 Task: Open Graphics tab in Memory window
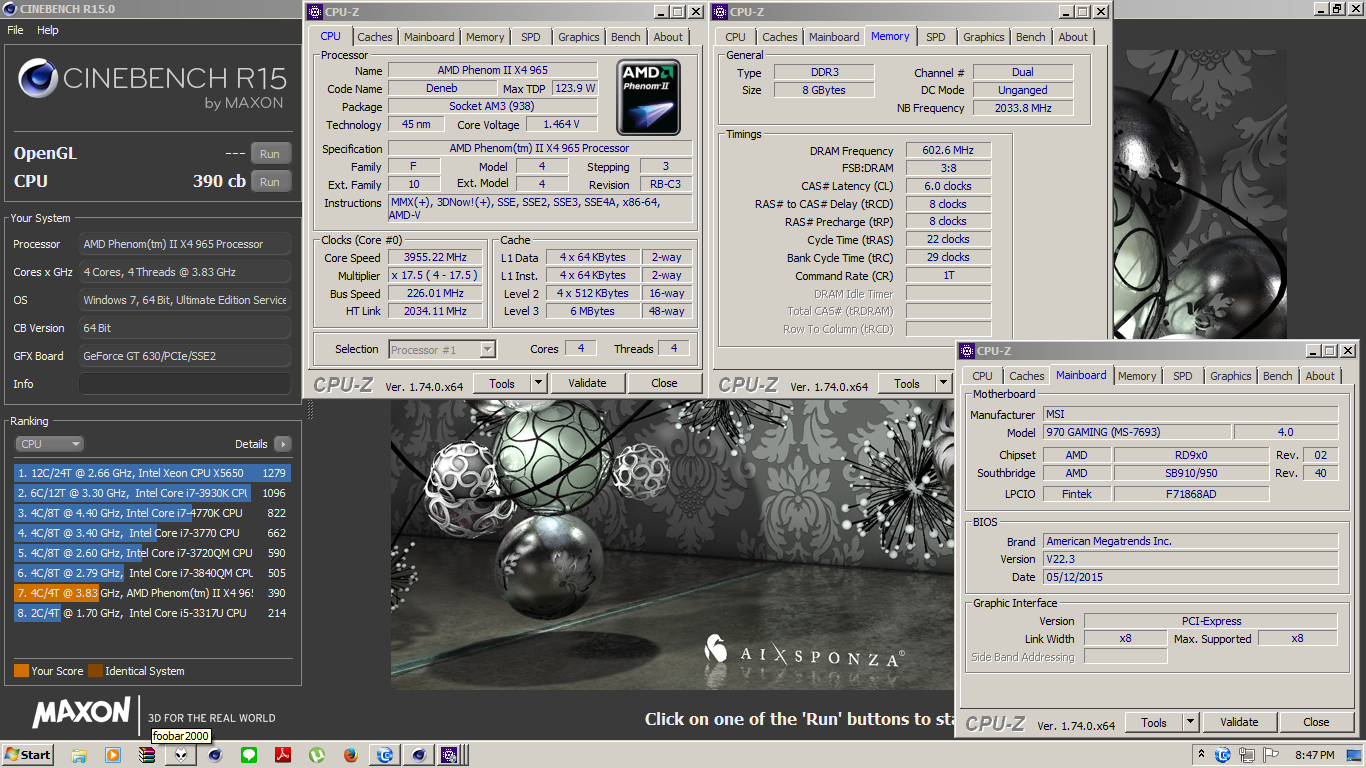(x=983, y=37)
